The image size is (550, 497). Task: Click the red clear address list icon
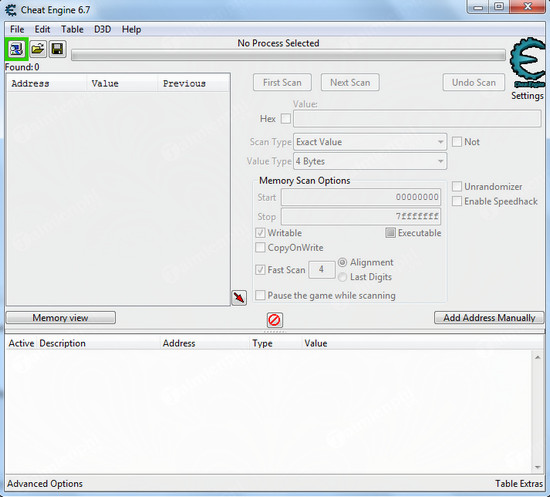pyautogui.click(x=274, y=320)
